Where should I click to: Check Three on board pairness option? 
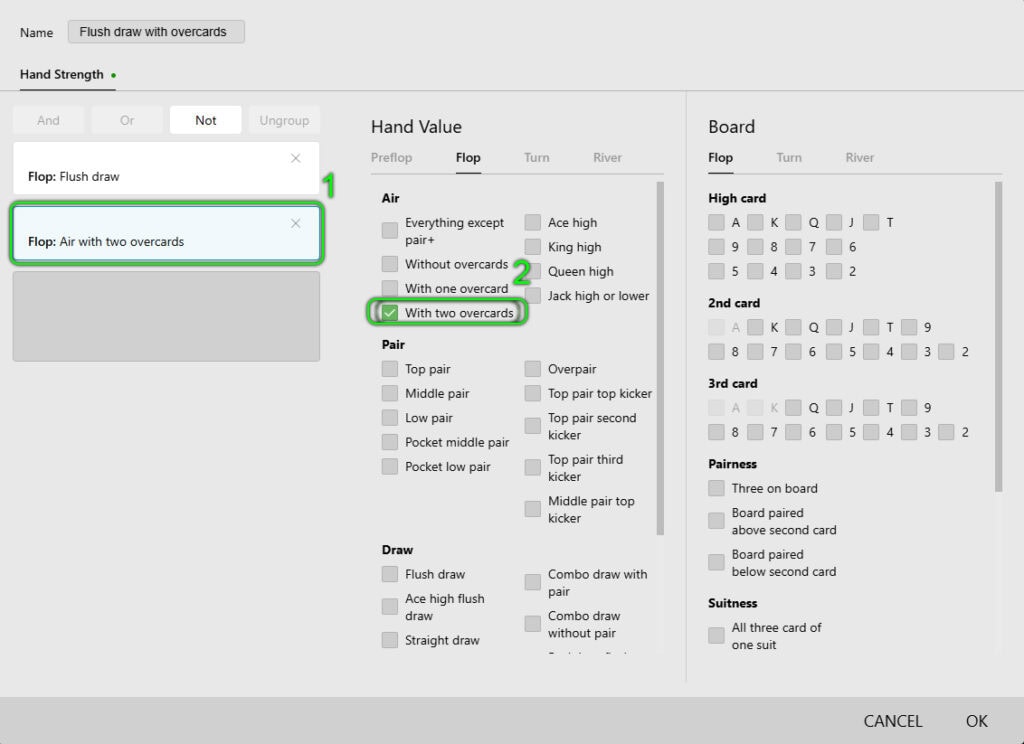pyautogui.click(x=716, y=488)
